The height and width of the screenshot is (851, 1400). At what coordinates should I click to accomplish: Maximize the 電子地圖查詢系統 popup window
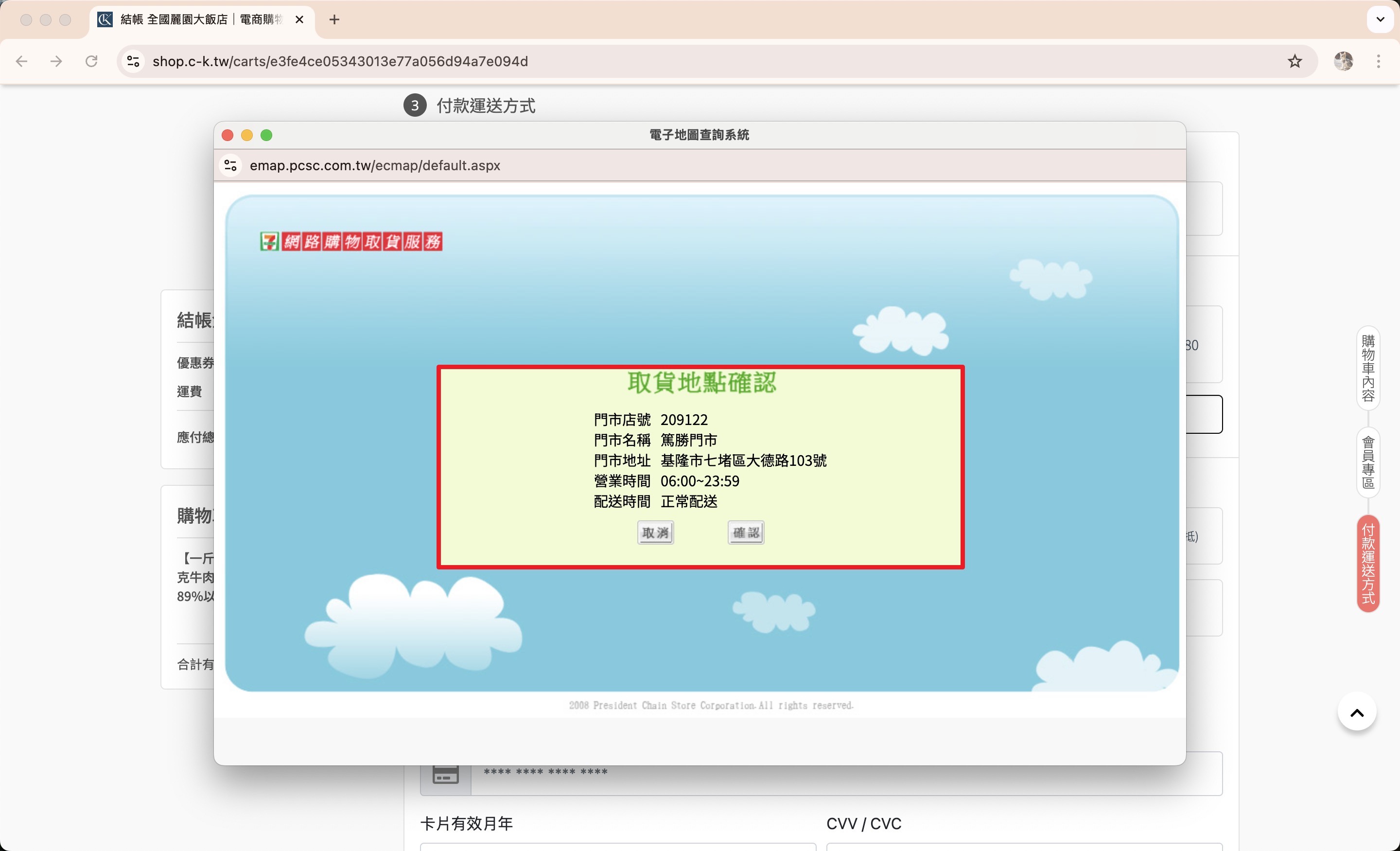pos(266,135)
